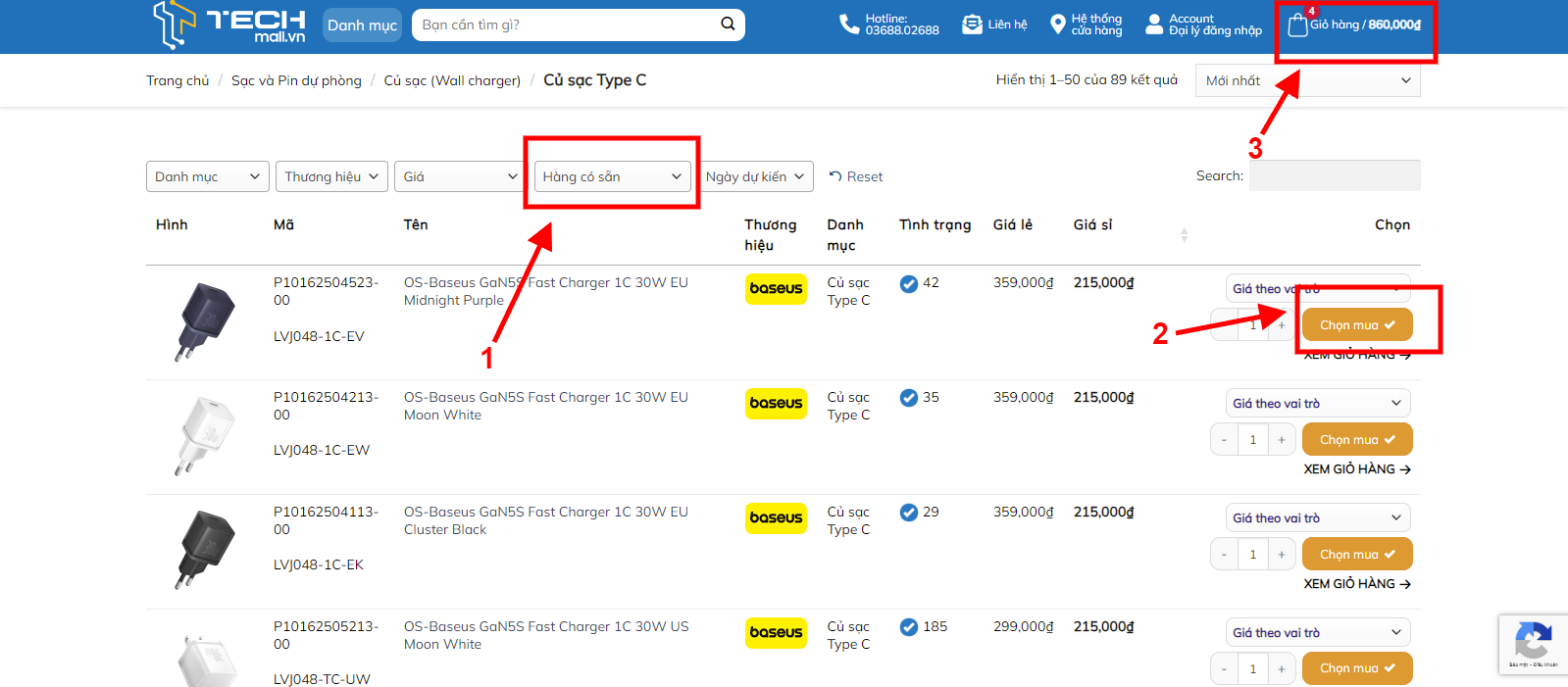Open the Hàng có sẵn filter dropdown
This screenshot has width=1568, height=687.
[612, 176]
